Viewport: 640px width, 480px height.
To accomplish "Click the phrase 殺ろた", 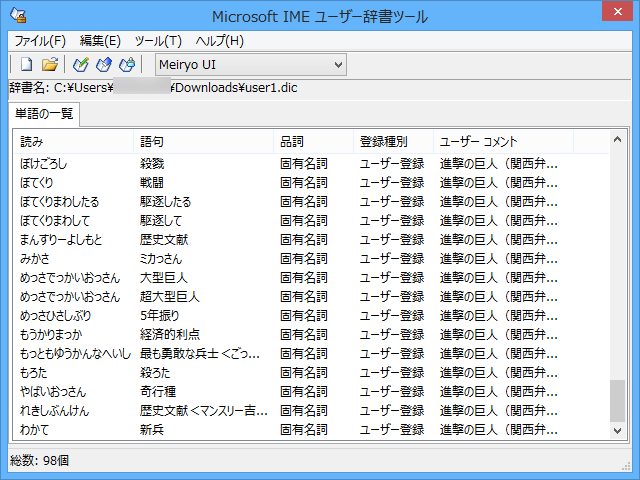I will pyautogui.click(x=155, y=373).
